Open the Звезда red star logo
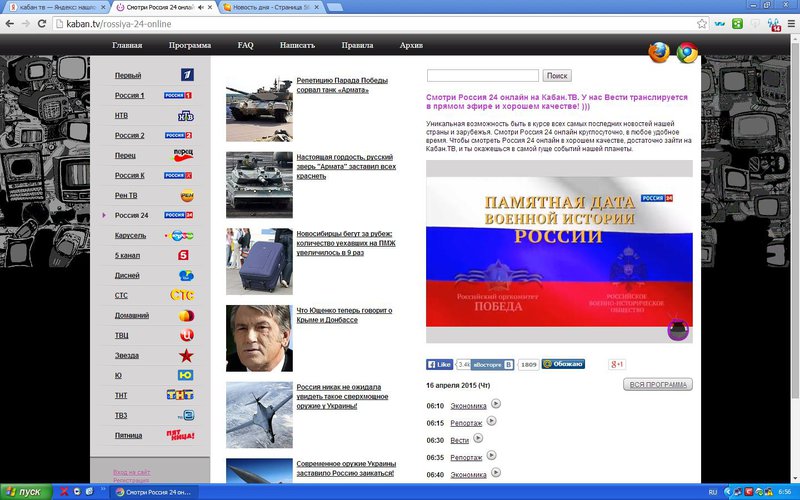 coord(185,355)
